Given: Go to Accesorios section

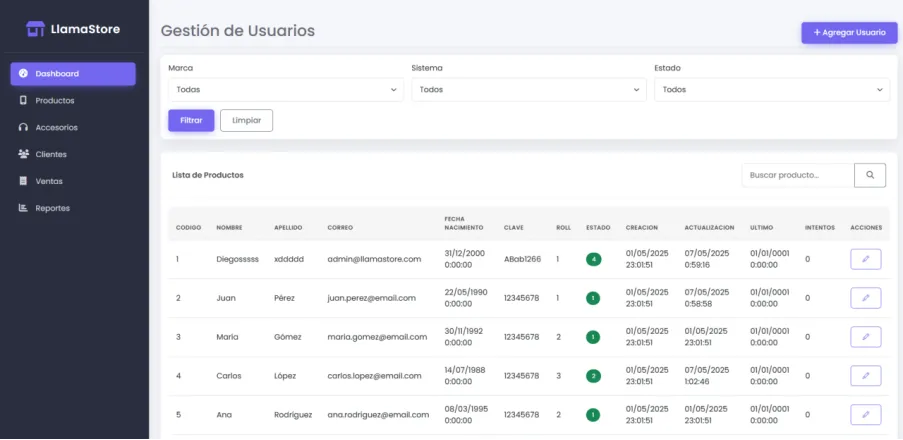Looking at the screenshot, I should click(73, 127).
